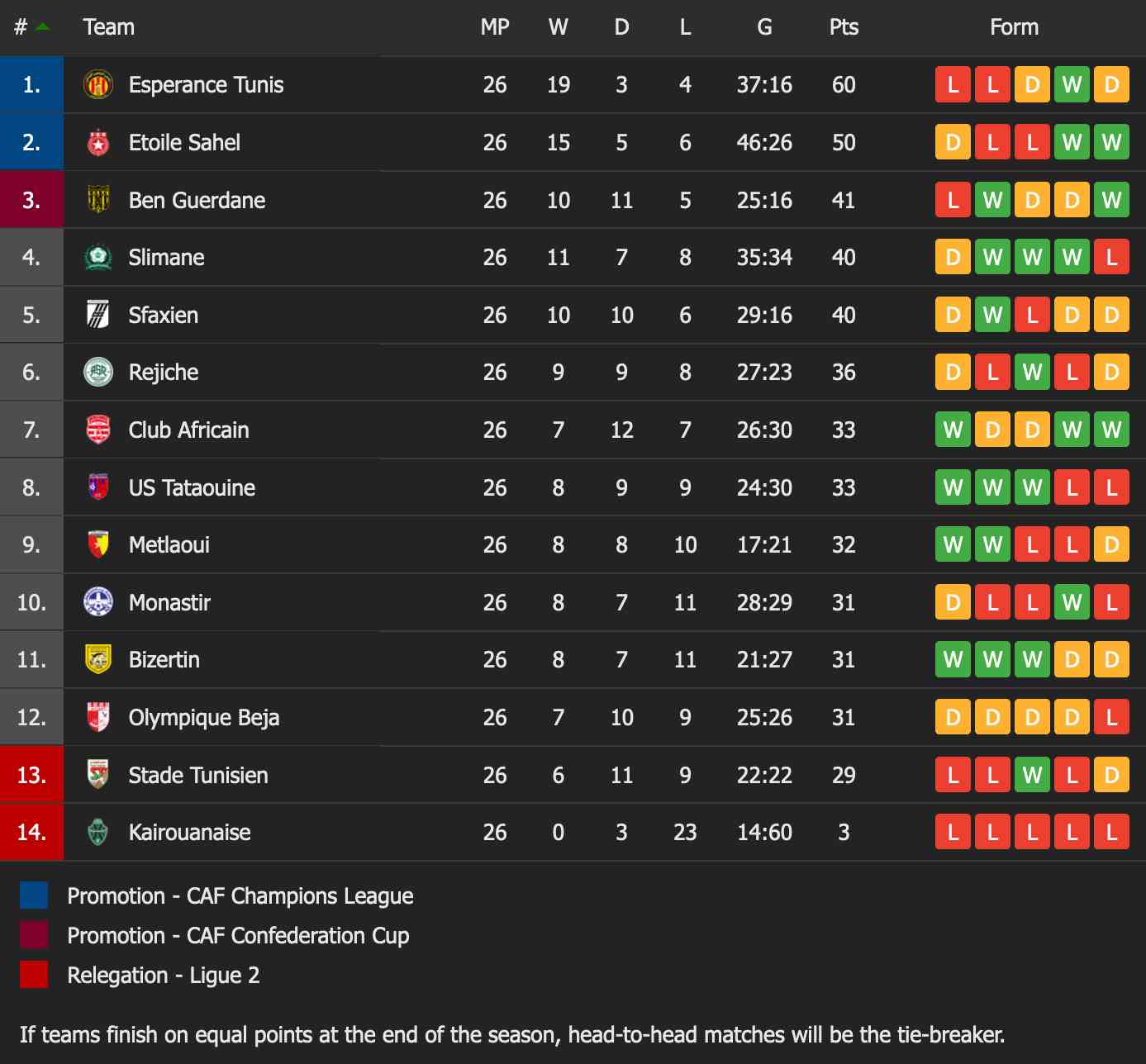Viewport: 1146px width, 1064px height.
Task: Click the Etoile Sahel team logo
Action: (x=98, y=142)
